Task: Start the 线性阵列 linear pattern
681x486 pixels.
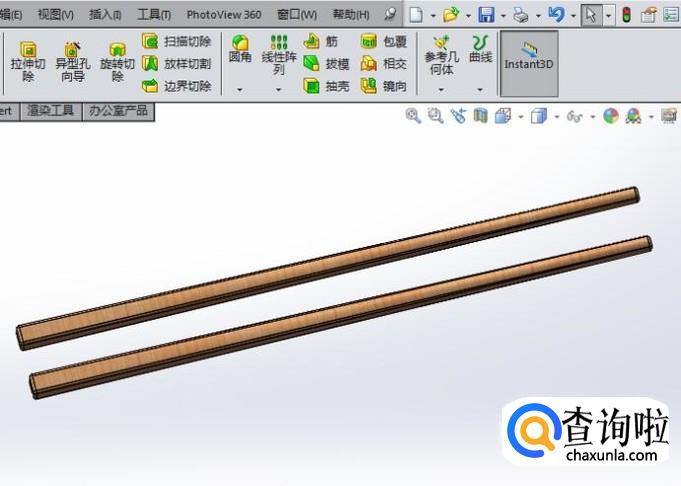Action: (x=279, y=55)
